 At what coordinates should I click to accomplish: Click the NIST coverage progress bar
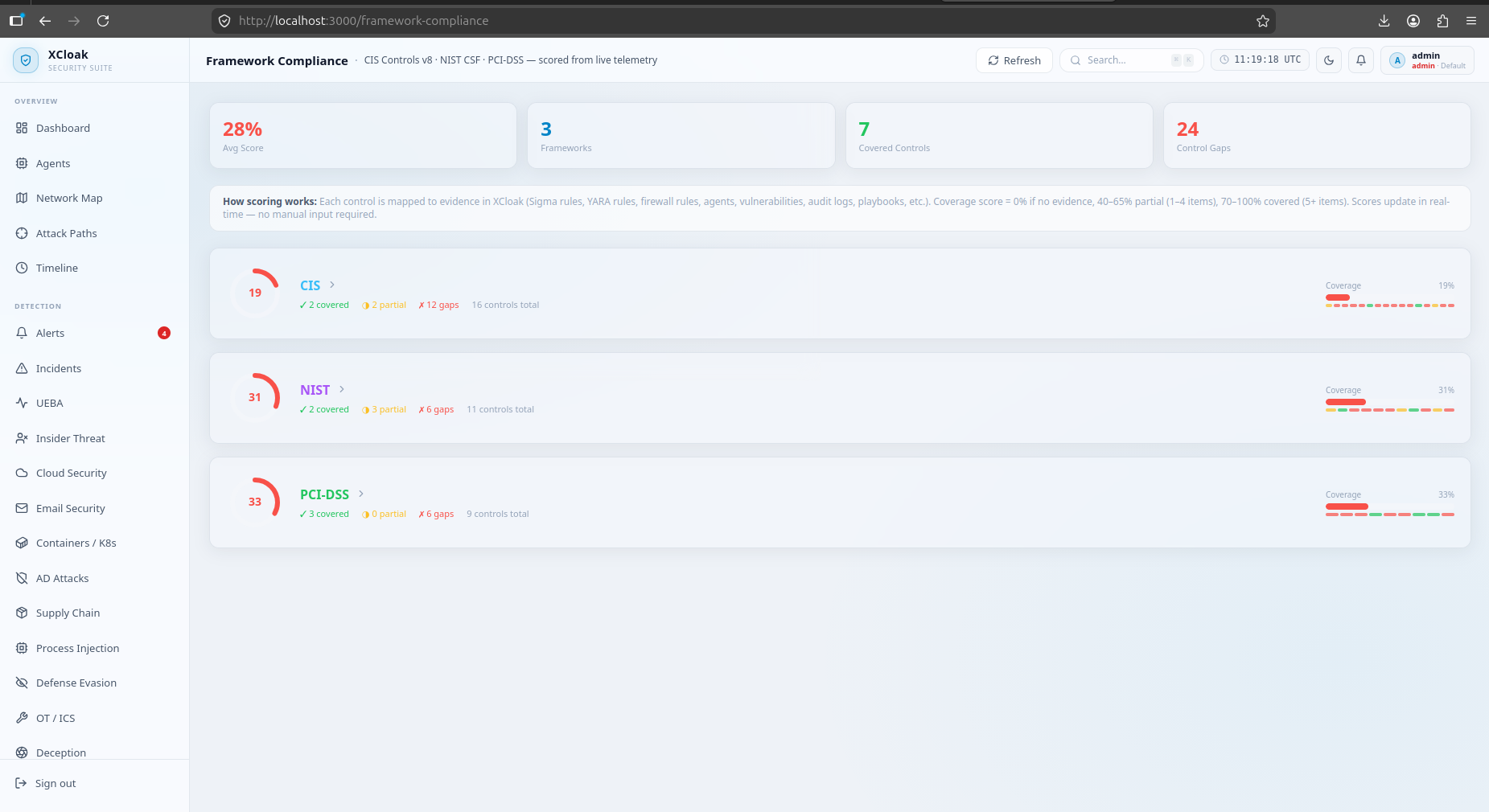tap(1390, 402)
